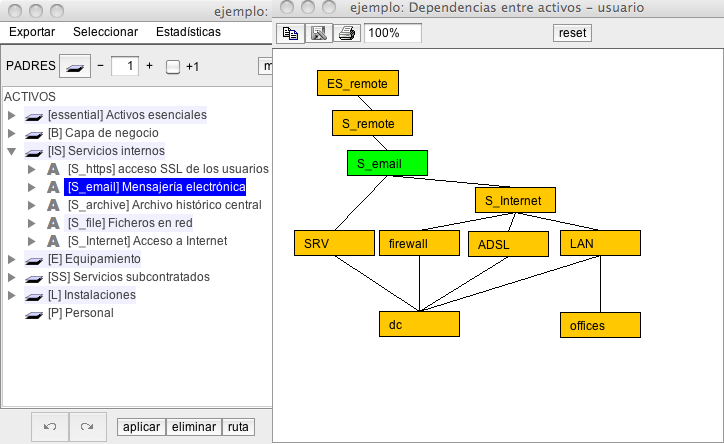Click the PADRES layer icon button

[x=74, y=66]
